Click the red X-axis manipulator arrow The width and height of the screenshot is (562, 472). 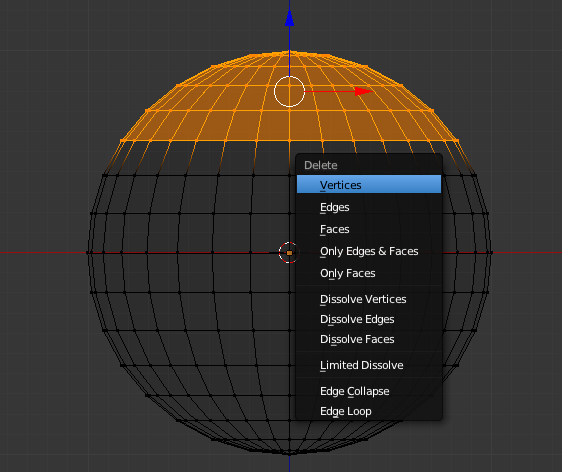[363, 91]
